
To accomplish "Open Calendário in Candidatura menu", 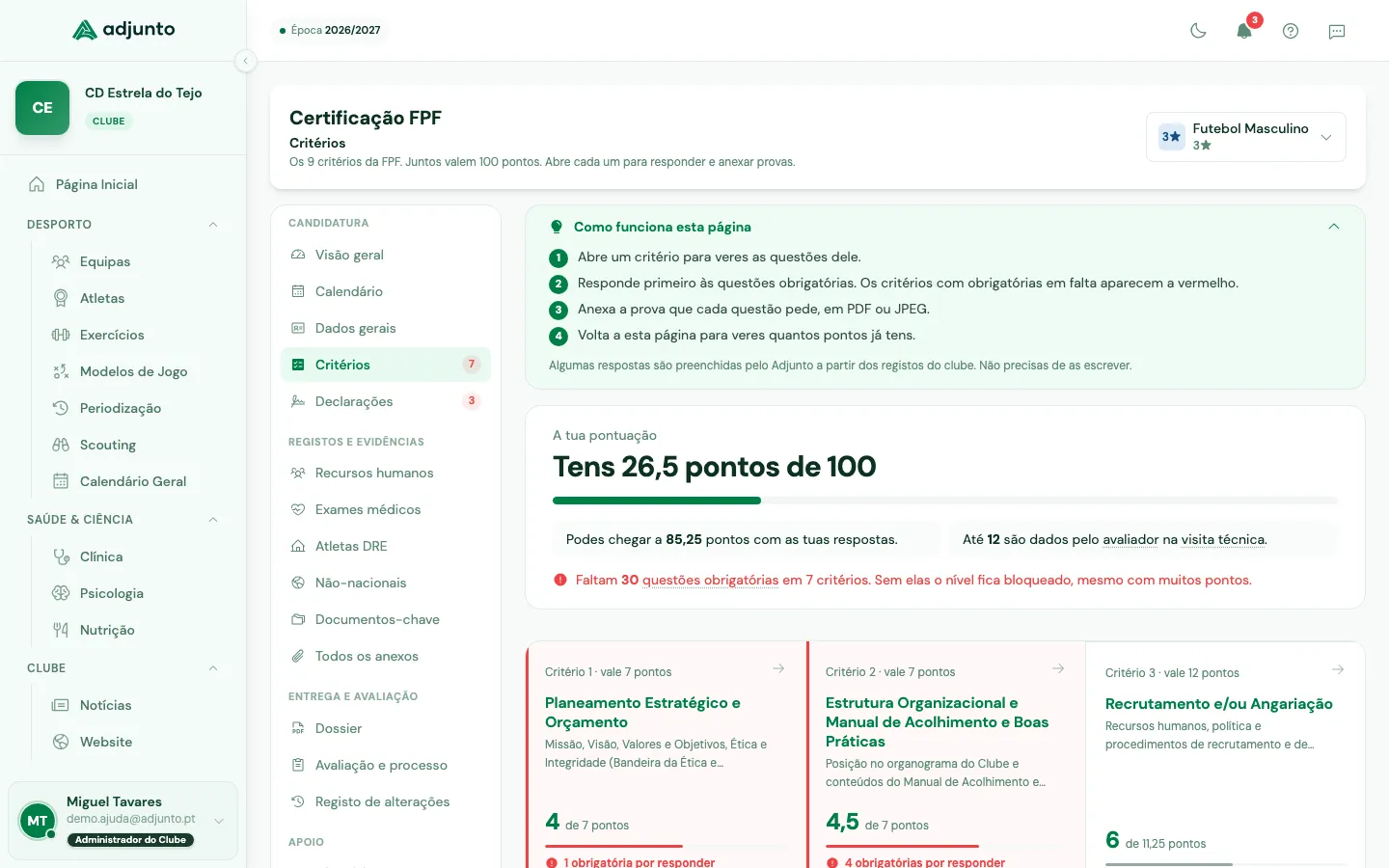I will 386,291.
